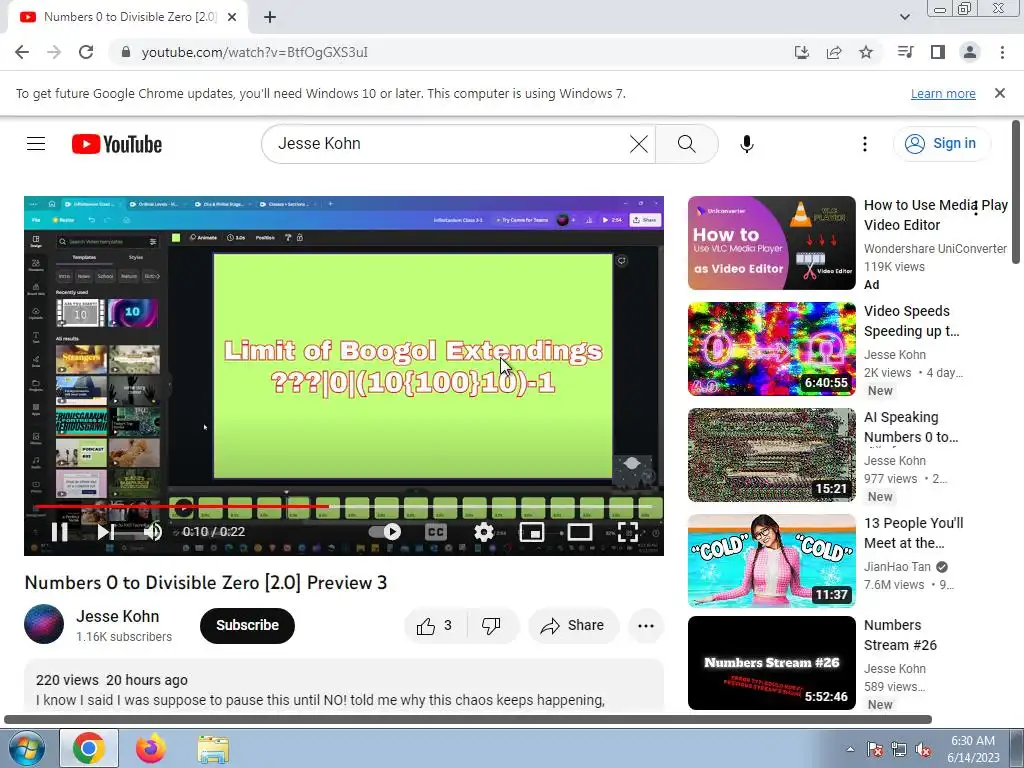The height and width of the screenshot is (768, 1024).
Task: Dismiss the Chrome update notice bar
Action: pos(1000,93)
